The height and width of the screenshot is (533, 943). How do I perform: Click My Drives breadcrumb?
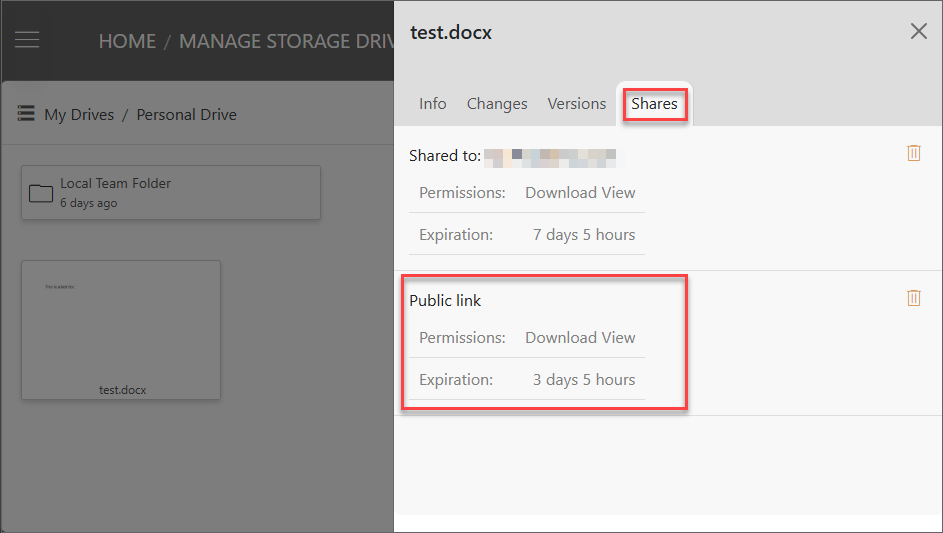click(79, 114)
